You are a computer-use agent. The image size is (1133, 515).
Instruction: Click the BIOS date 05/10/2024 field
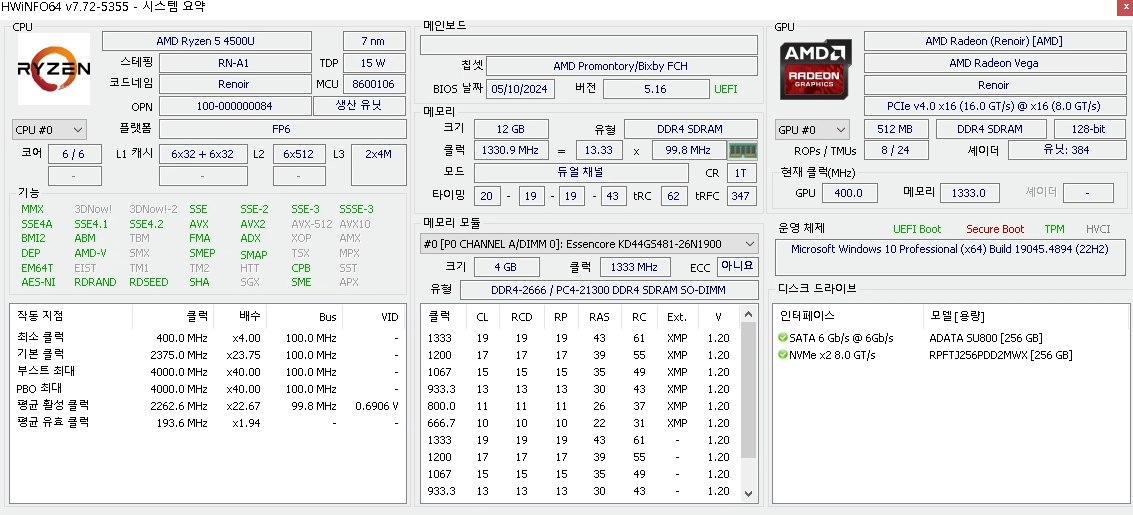(521, 89)
